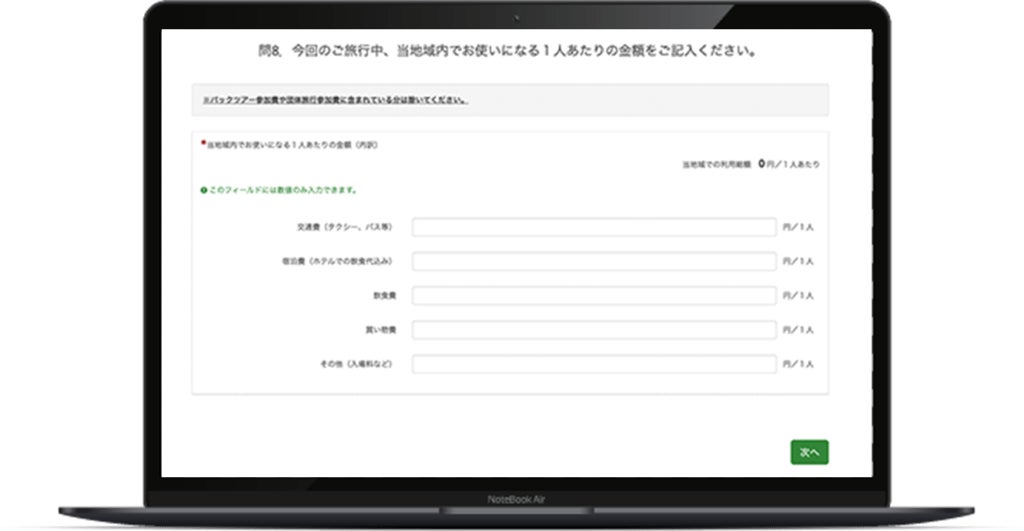Click the 飲食費 label

(x=384, y=295)
